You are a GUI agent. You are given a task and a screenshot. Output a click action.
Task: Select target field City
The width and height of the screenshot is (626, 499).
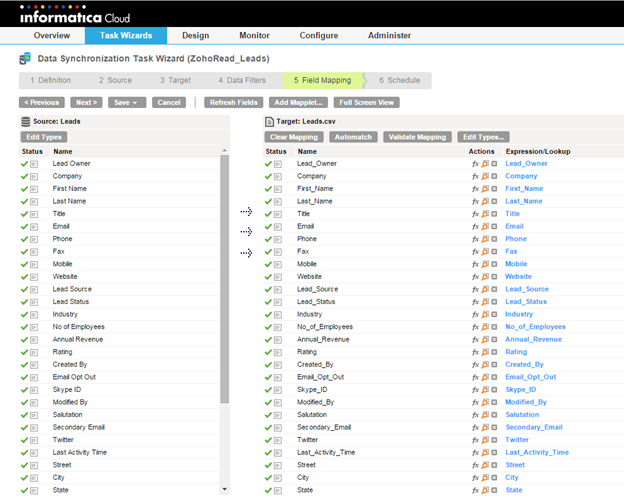[x=303, y=477]
